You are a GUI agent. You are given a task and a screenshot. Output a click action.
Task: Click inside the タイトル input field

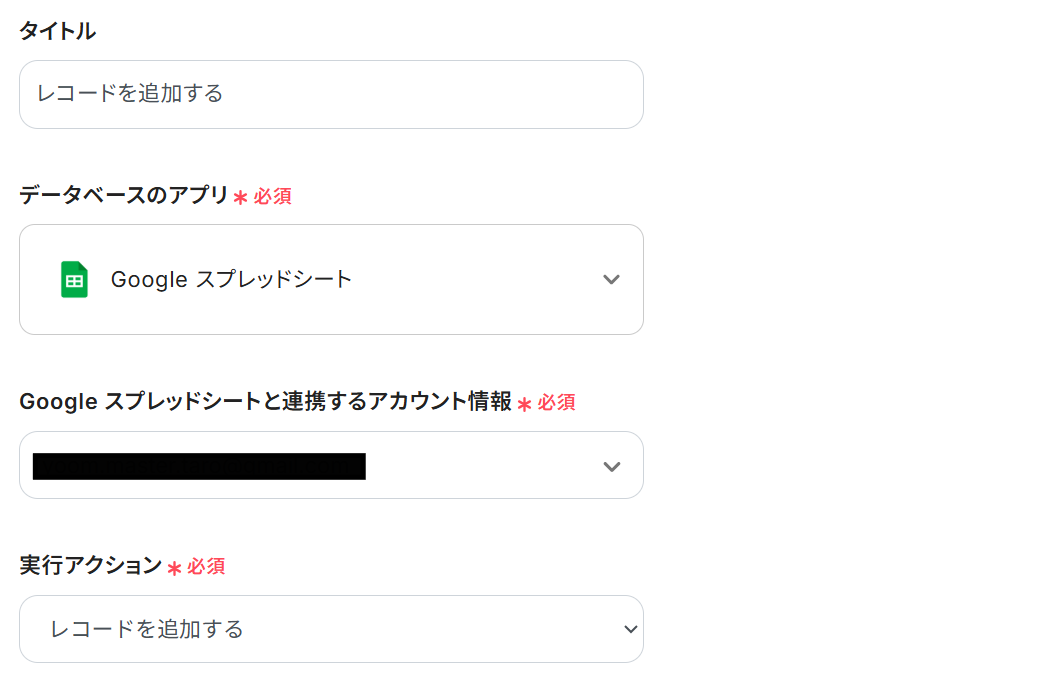tap(330, 94)
